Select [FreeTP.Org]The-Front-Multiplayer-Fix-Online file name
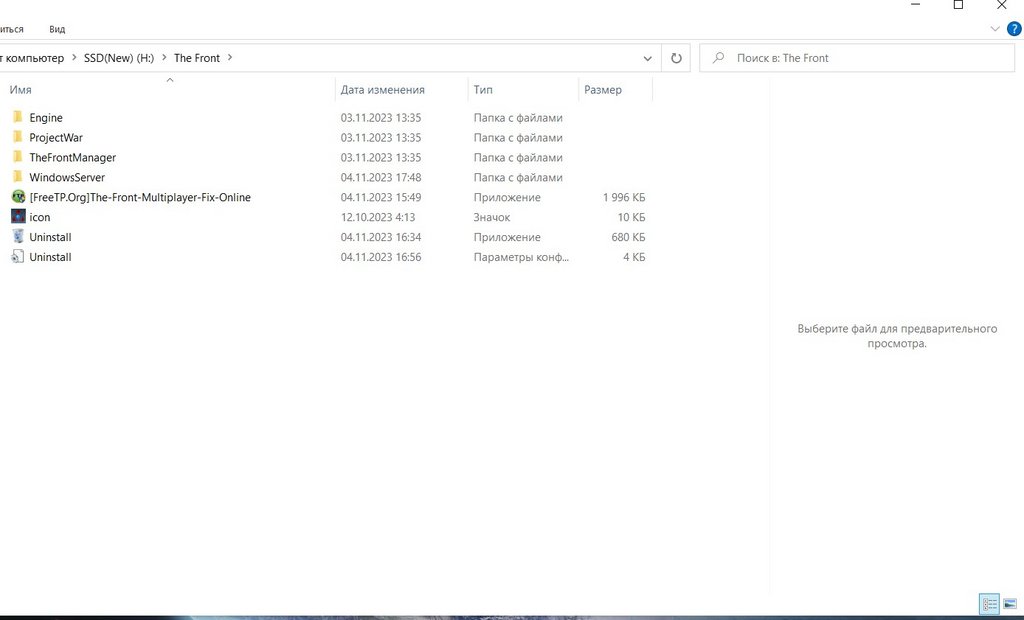This screenshot has width=1024, height=620. click(140, 197)
